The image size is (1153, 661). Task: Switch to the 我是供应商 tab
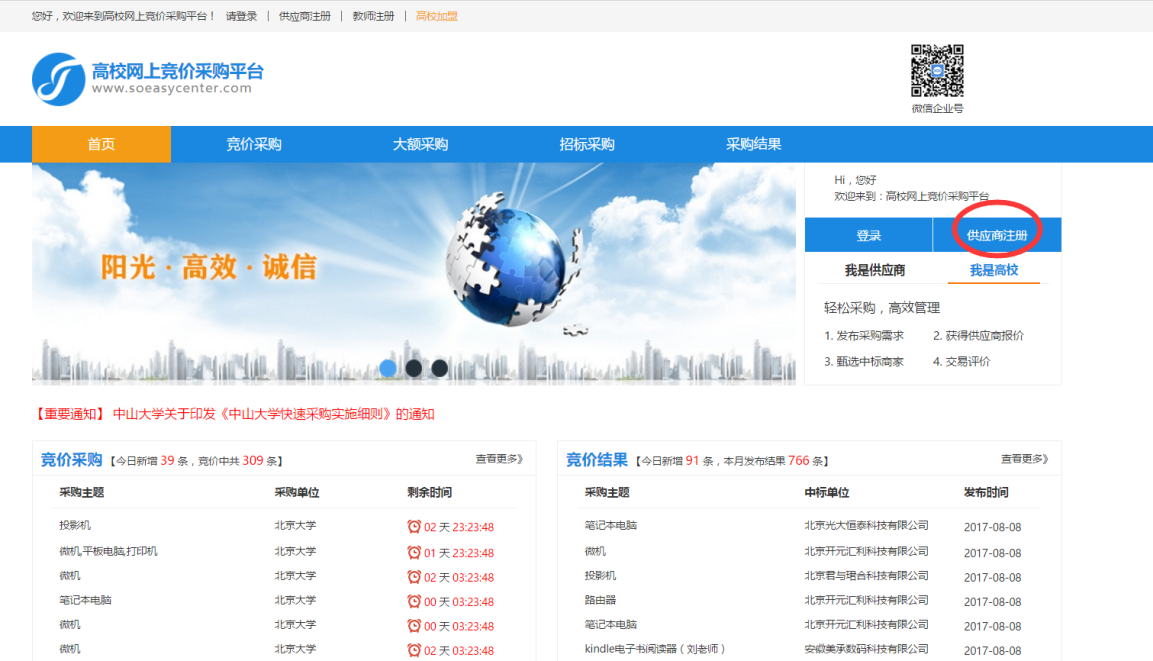(874, 271)
